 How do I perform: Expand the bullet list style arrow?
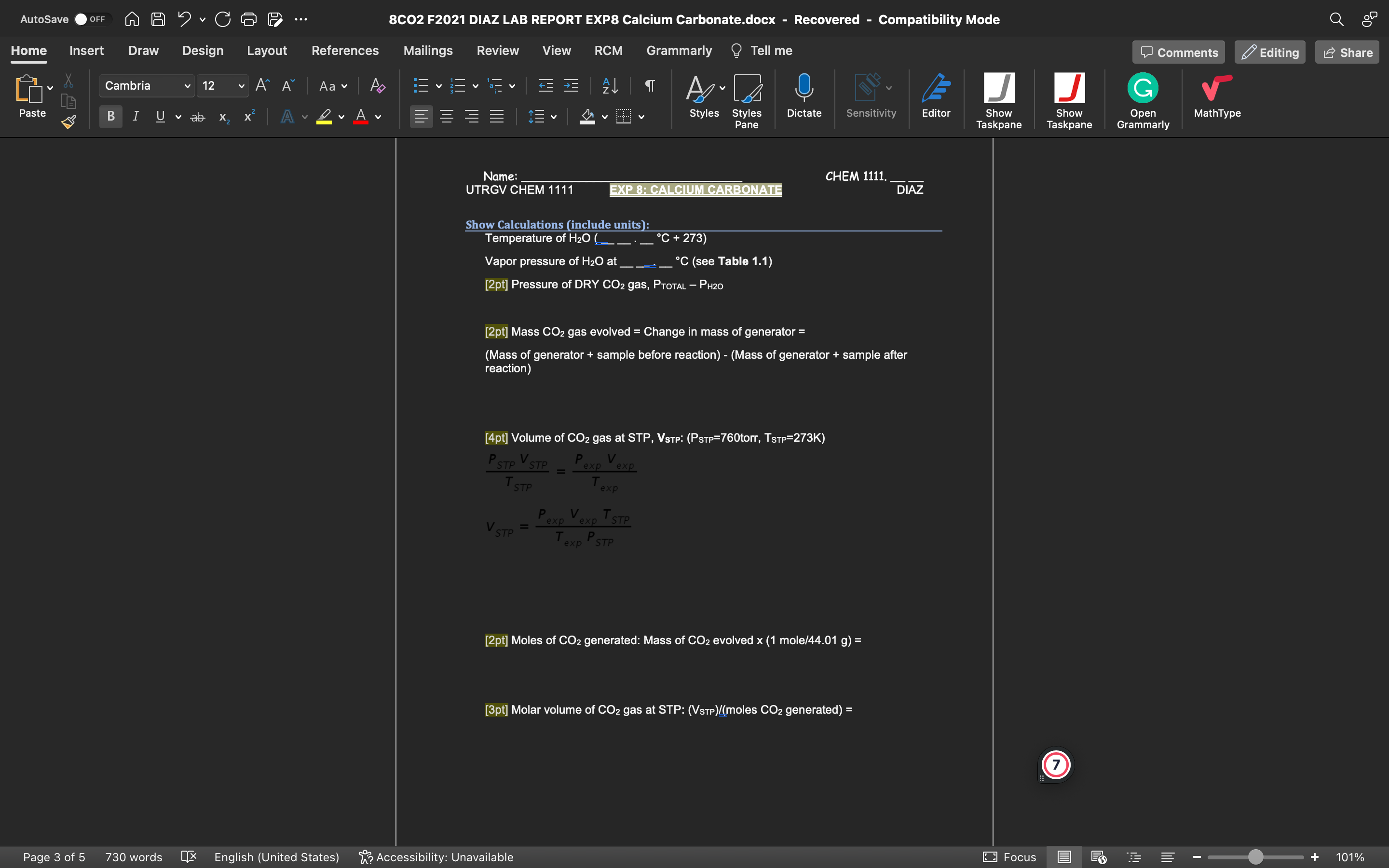(x=438, y=86)
